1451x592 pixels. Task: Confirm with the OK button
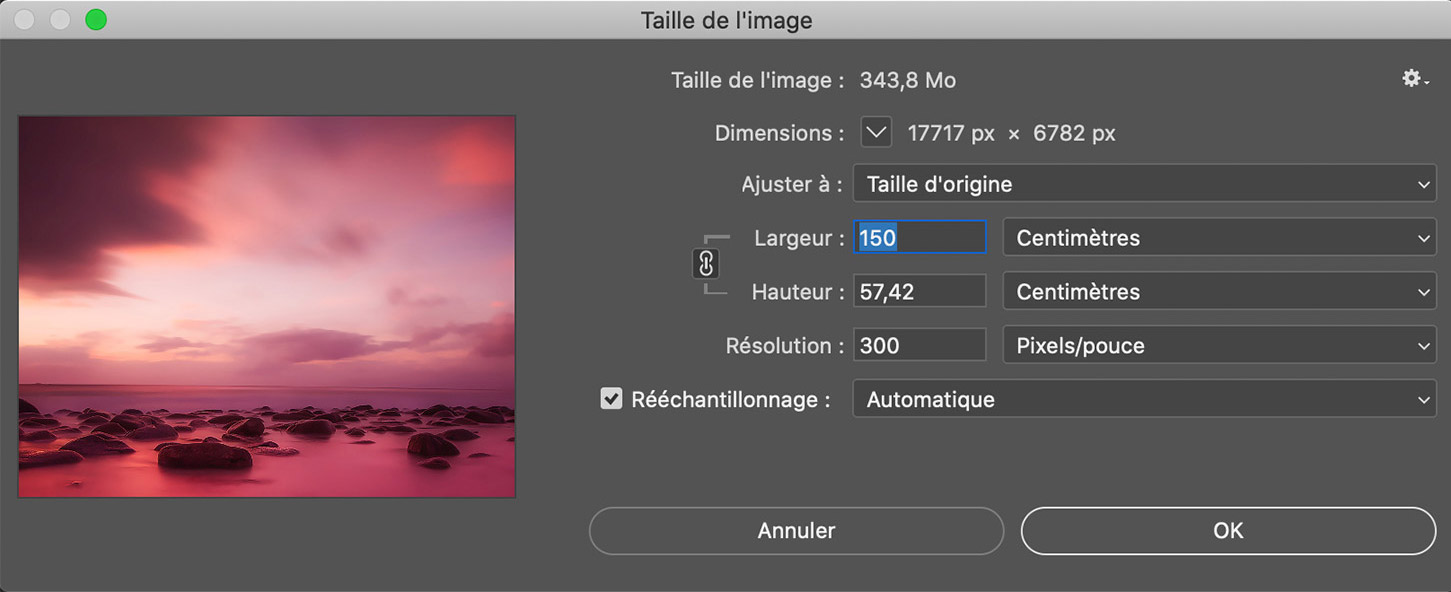coord(1227,531)
